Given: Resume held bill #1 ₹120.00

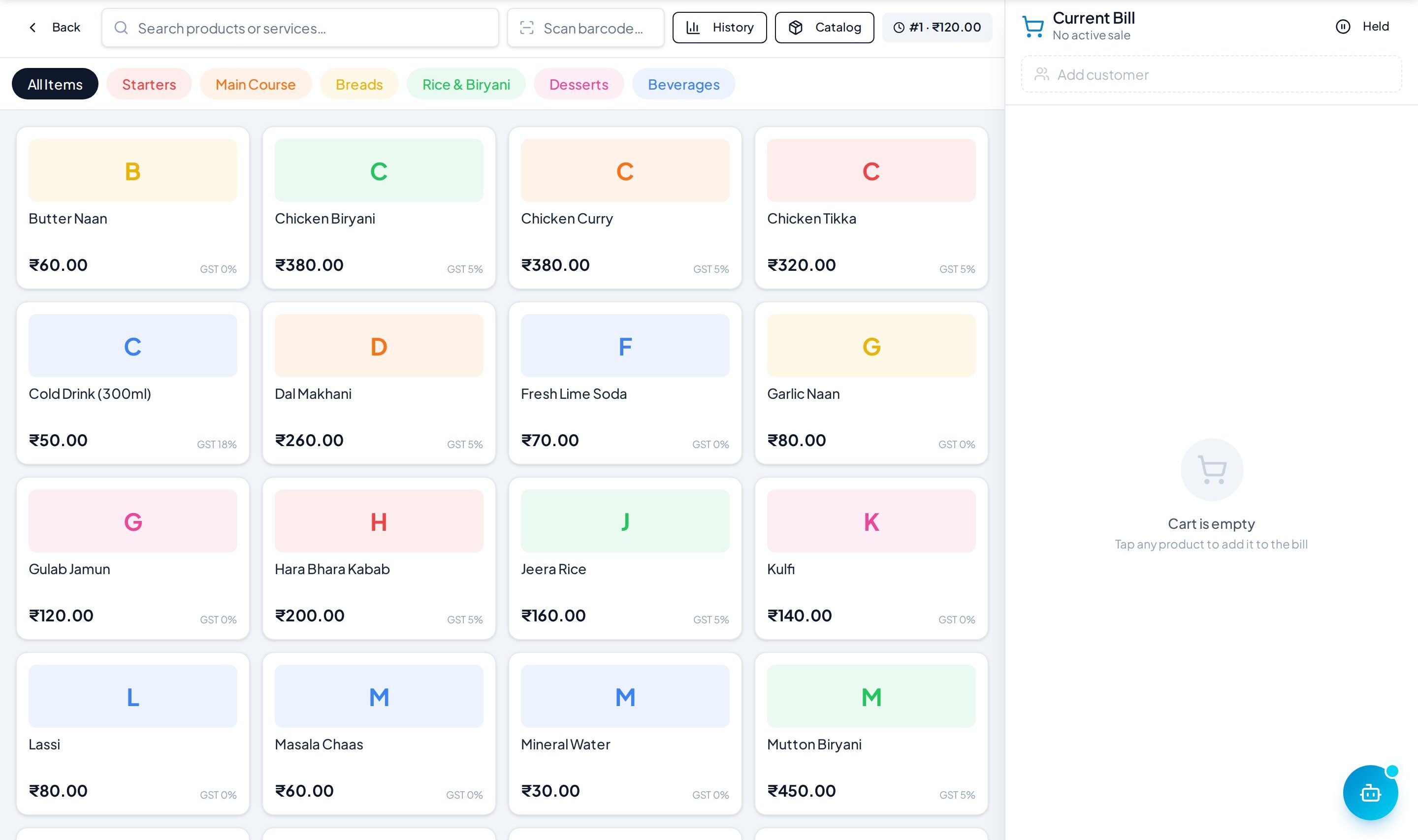Looking at the screenshot, I should [x=937, y=27].
